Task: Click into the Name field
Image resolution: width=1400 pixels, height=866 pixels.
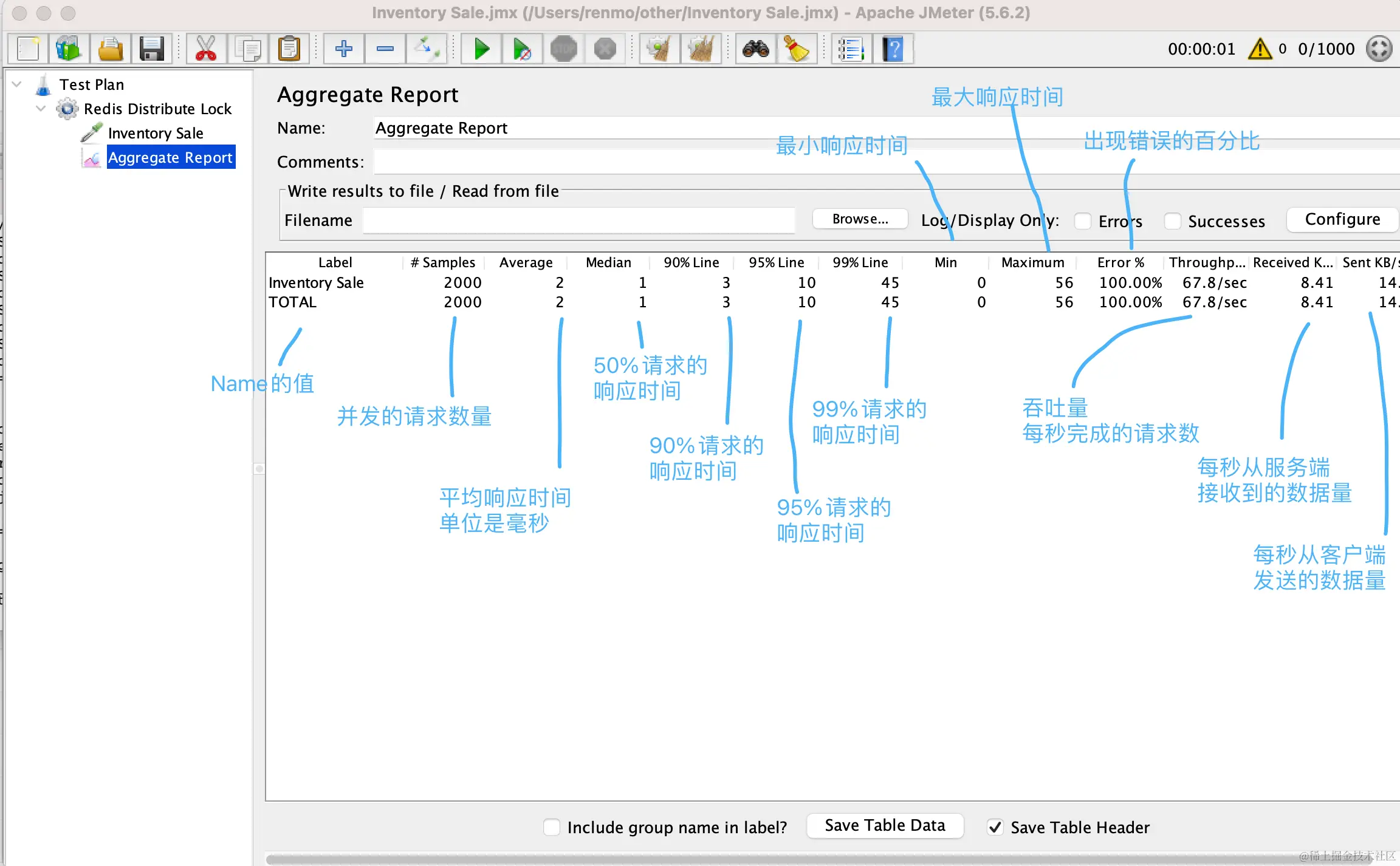Action: pos(886,128)
